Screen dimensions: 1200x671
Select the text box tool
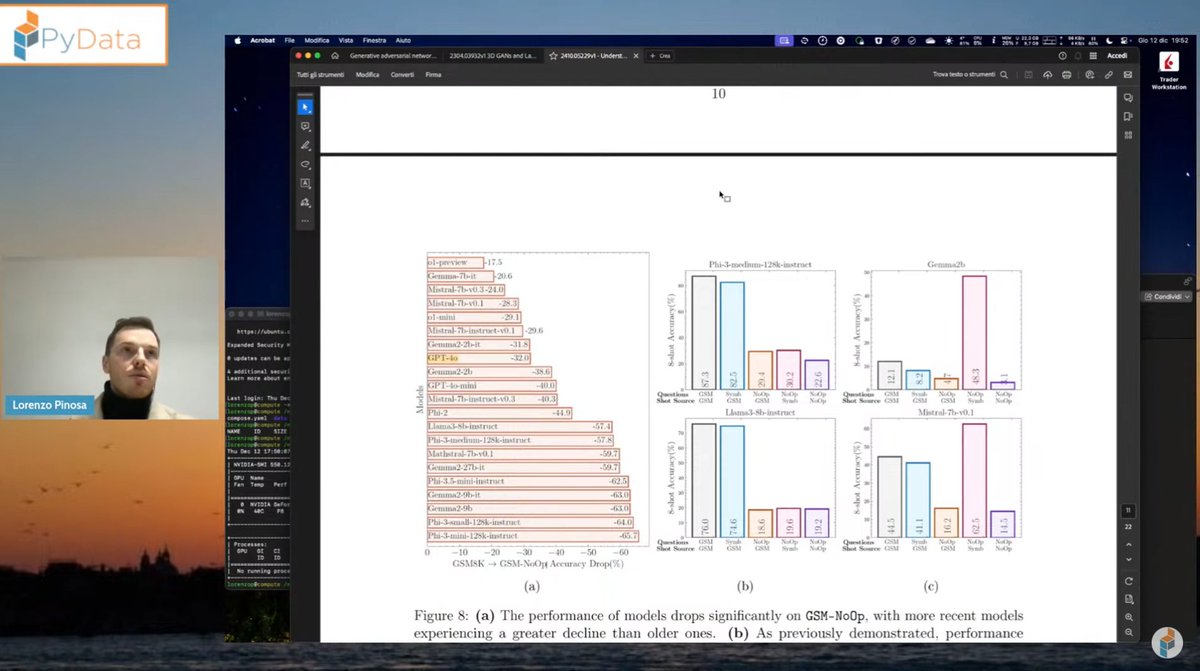pos(306,183)
